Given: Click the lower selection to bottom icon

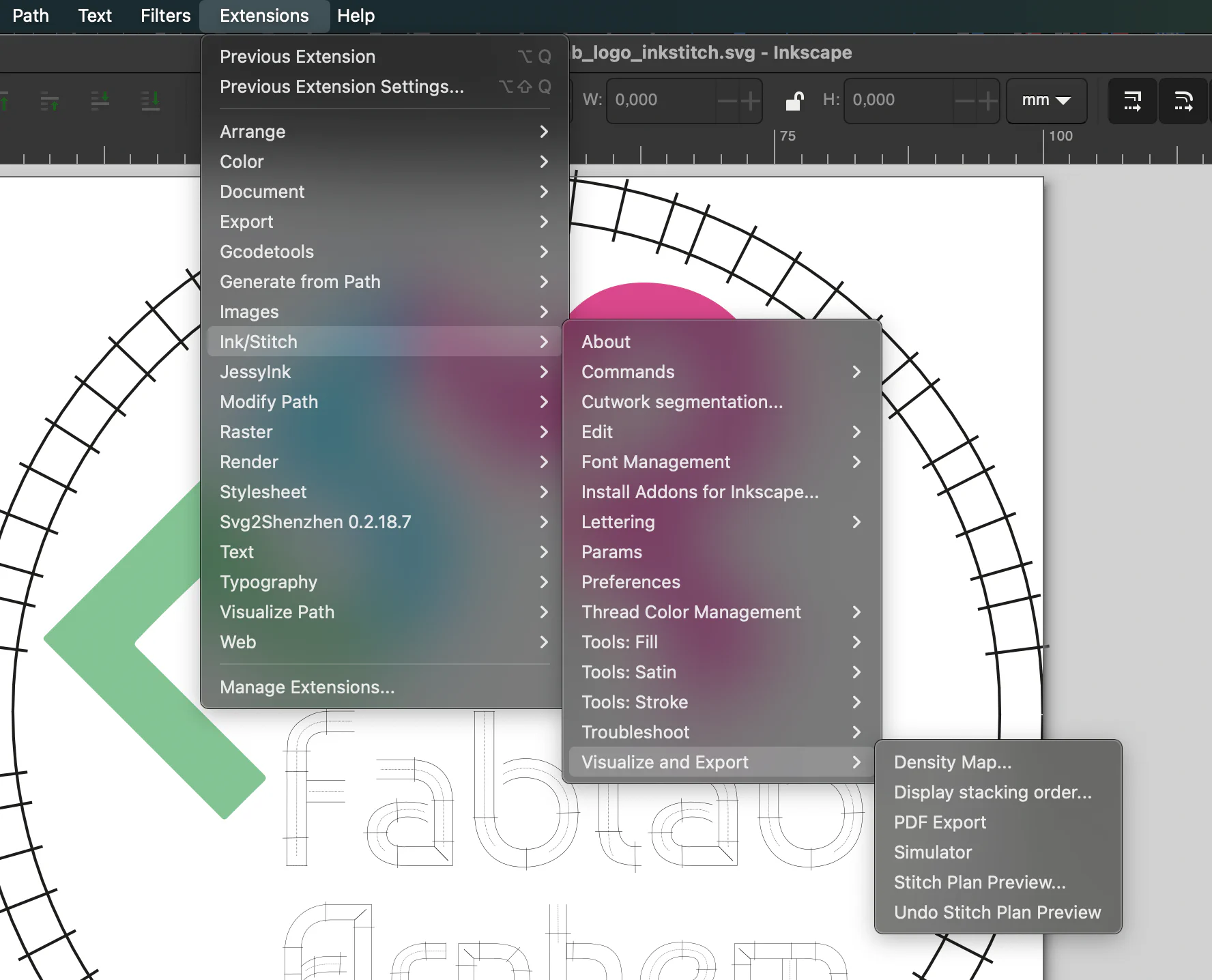Looking at the screenshot, I should [150, 101].
